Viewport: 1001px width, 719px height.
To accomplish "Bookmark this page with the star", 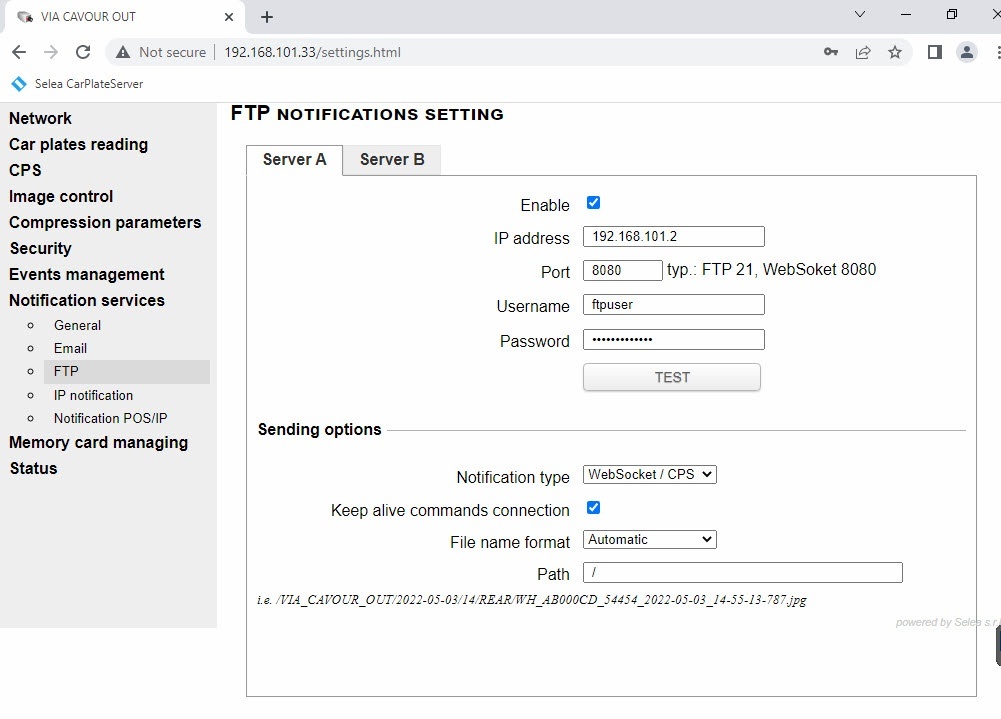I will coord(895,52).
